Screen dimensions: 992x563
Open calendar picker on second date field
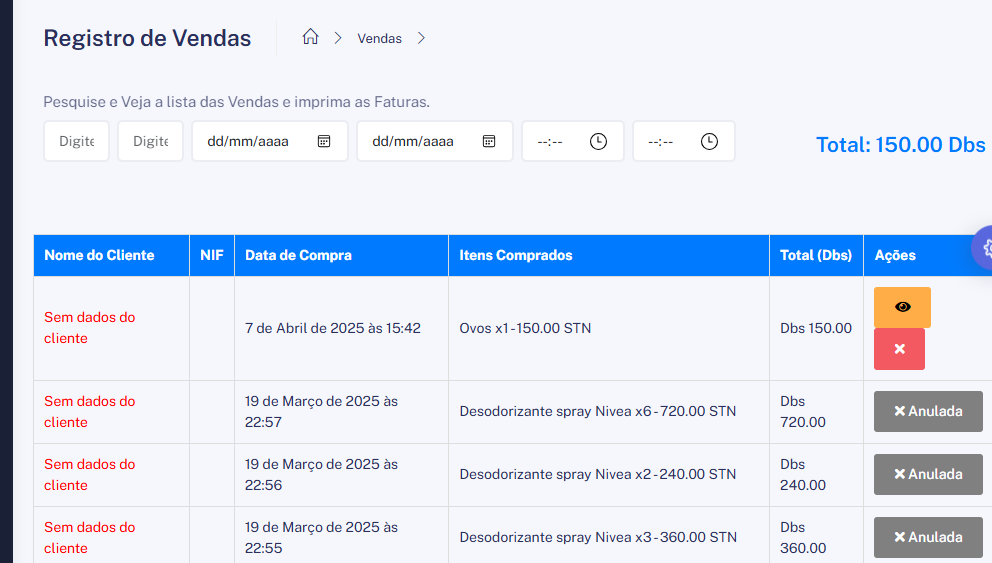(489, 141)
